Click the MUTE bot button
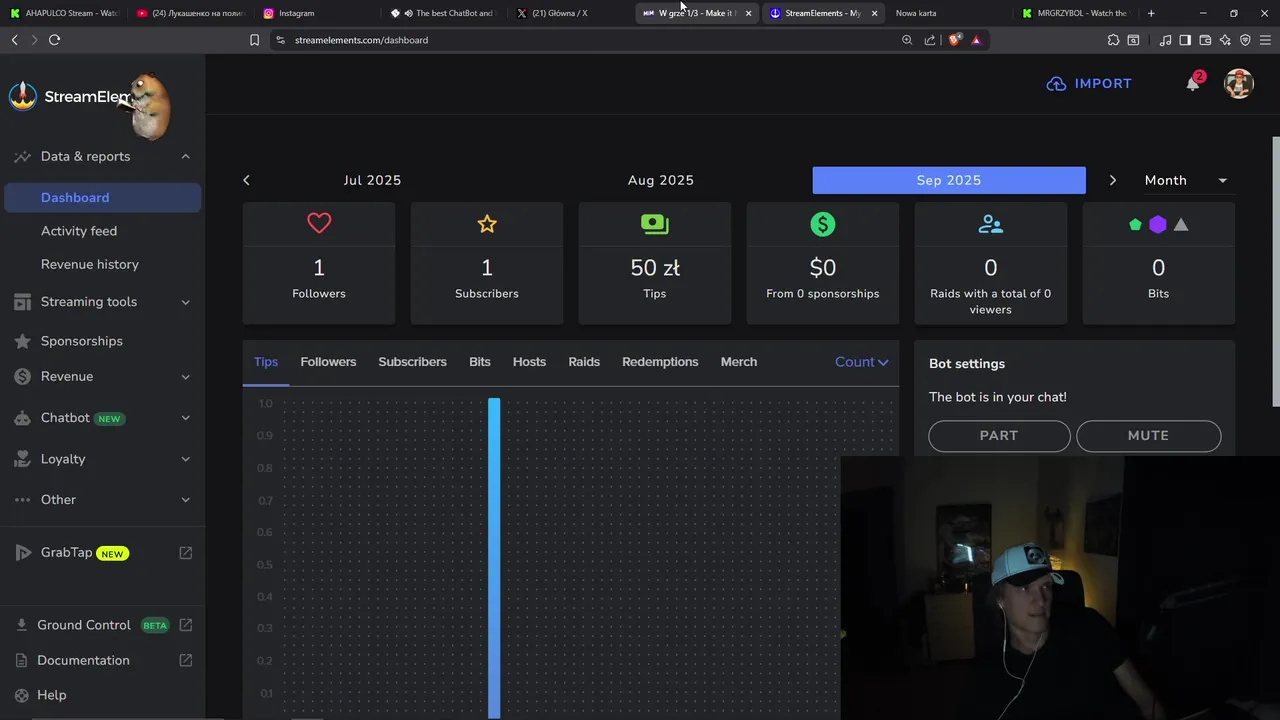The height and width of the screenshot is (720, 1280). (x=1148, y=436)
